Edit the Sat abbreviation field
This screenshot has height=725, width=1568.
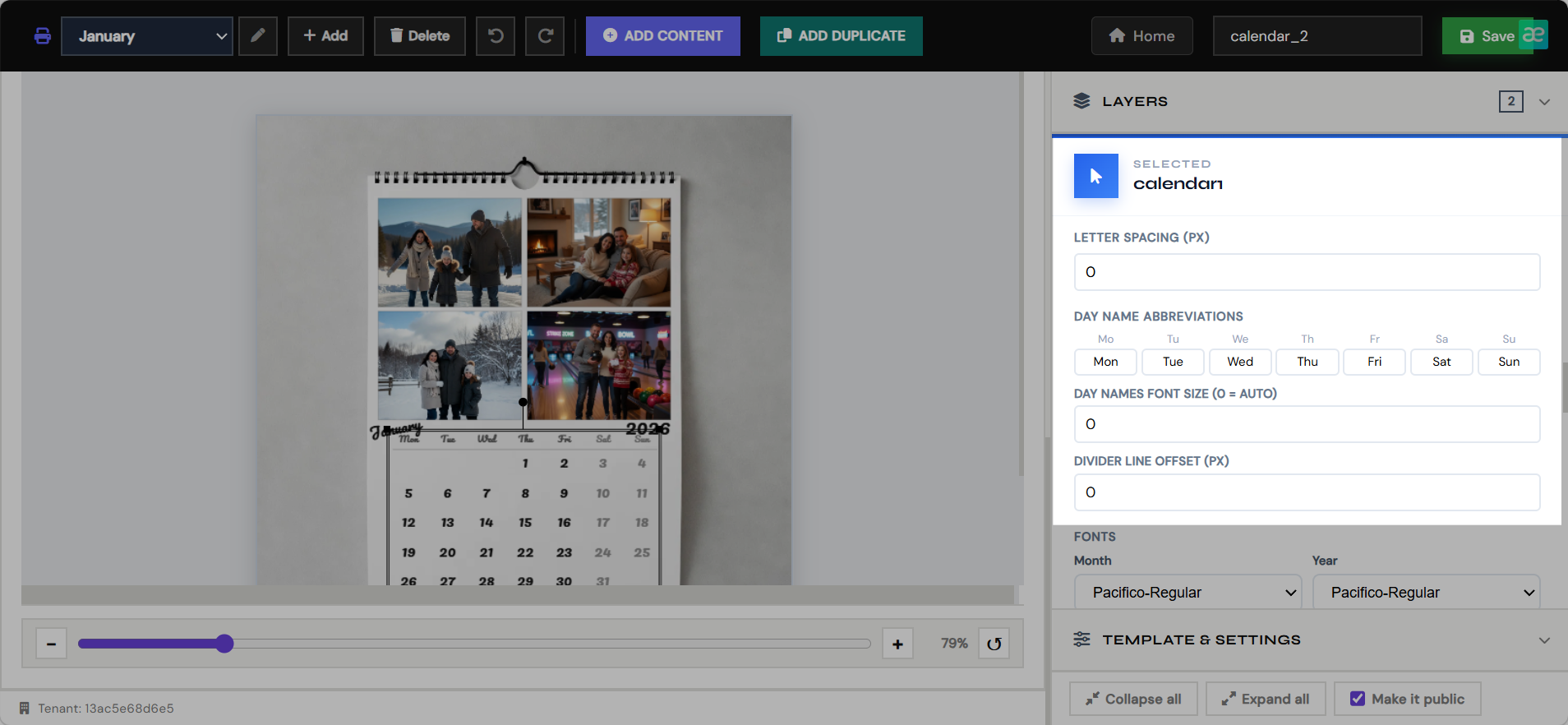1441,362
